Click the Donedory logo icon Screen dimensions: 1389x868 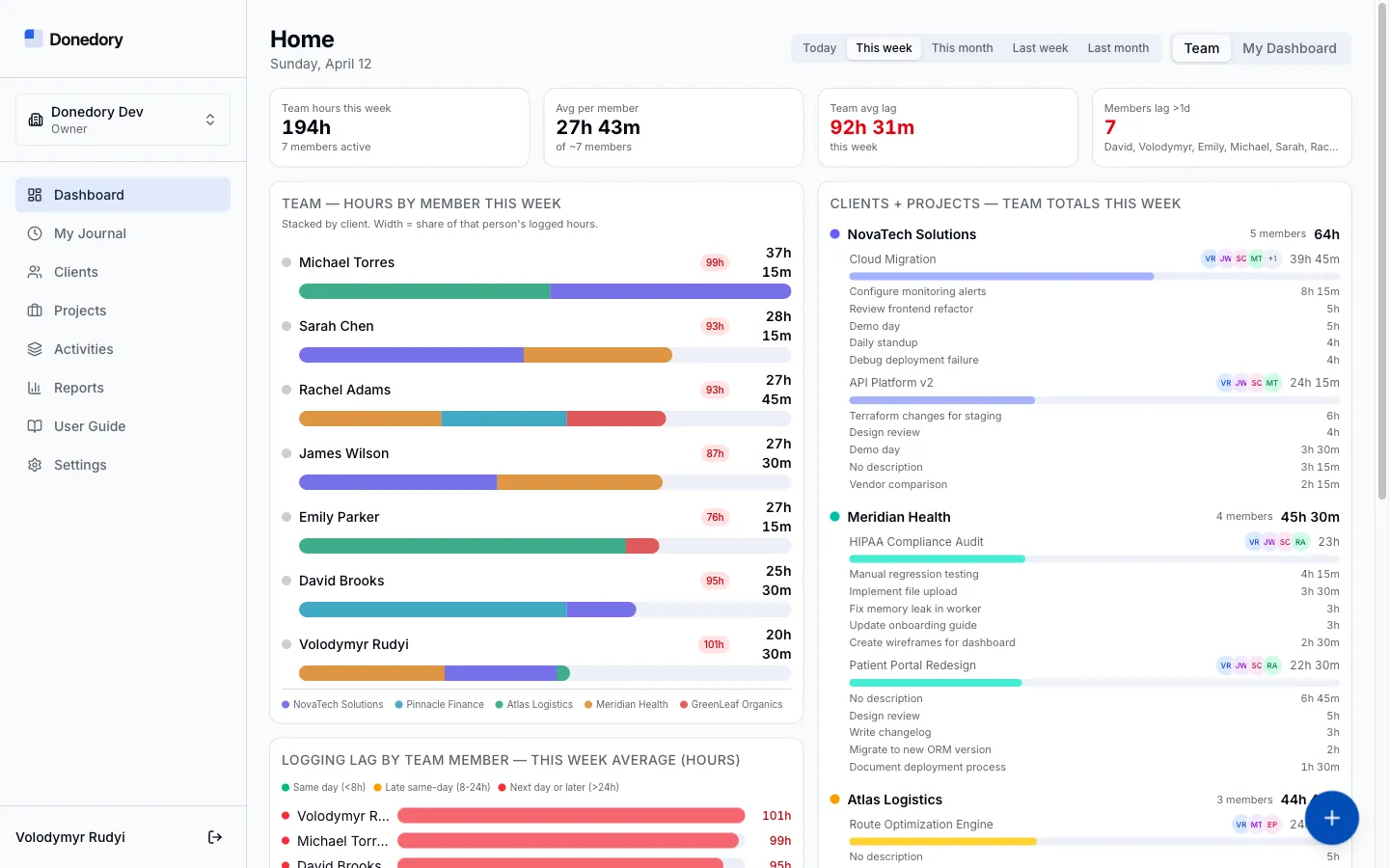pos(33,39)
